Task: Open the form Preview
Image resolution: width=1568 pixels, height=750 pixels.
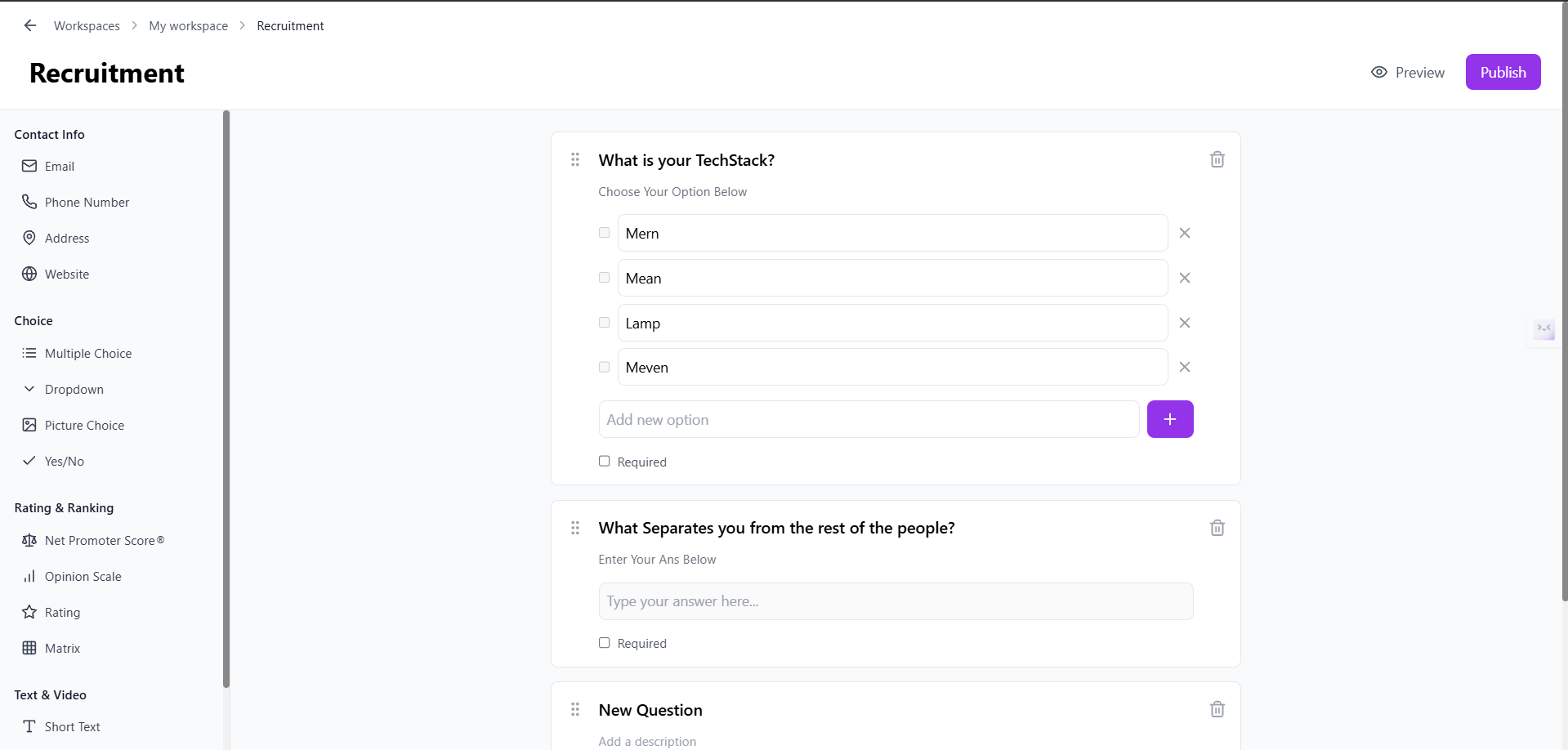Action: click(x=1408, y=72)
